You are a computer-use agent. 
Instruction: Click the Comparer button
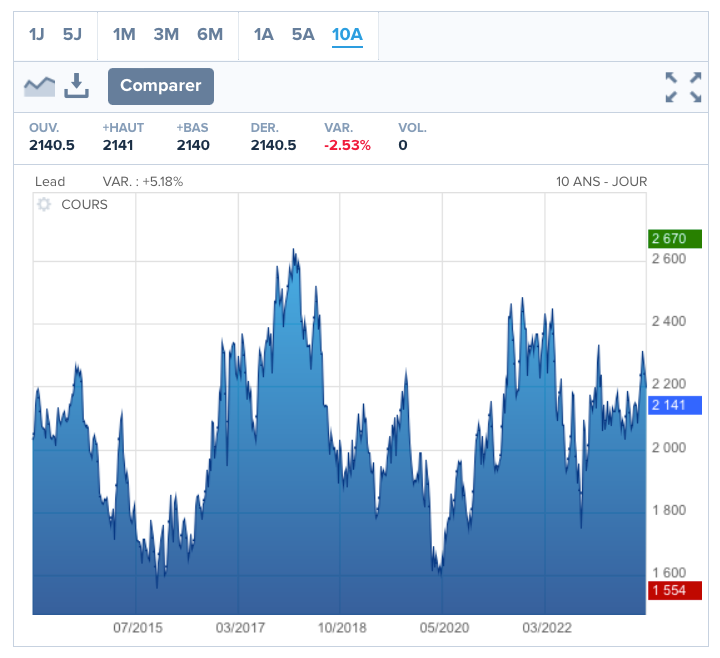point(161,86)
